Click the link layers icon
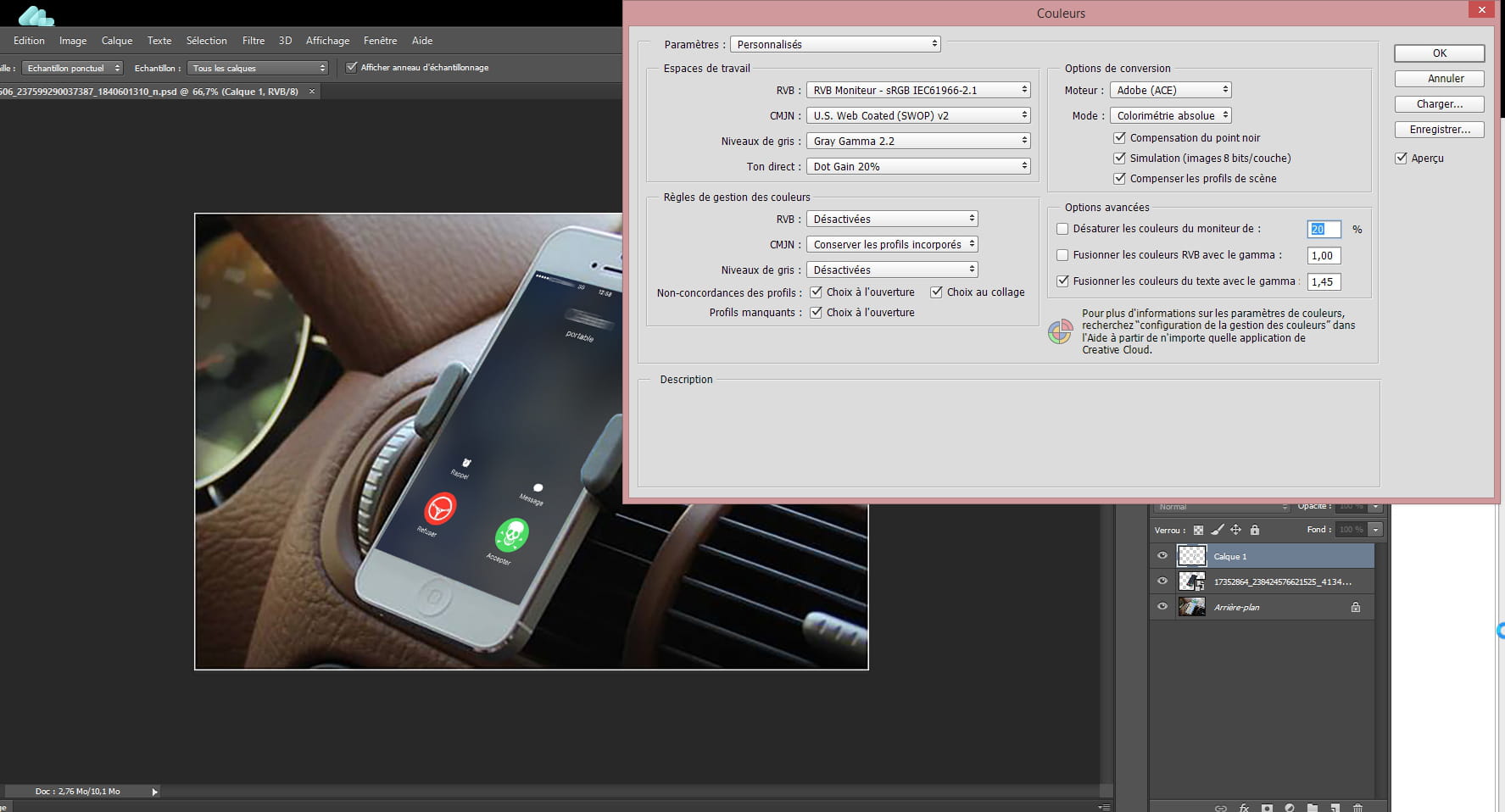 (1221, 808)
